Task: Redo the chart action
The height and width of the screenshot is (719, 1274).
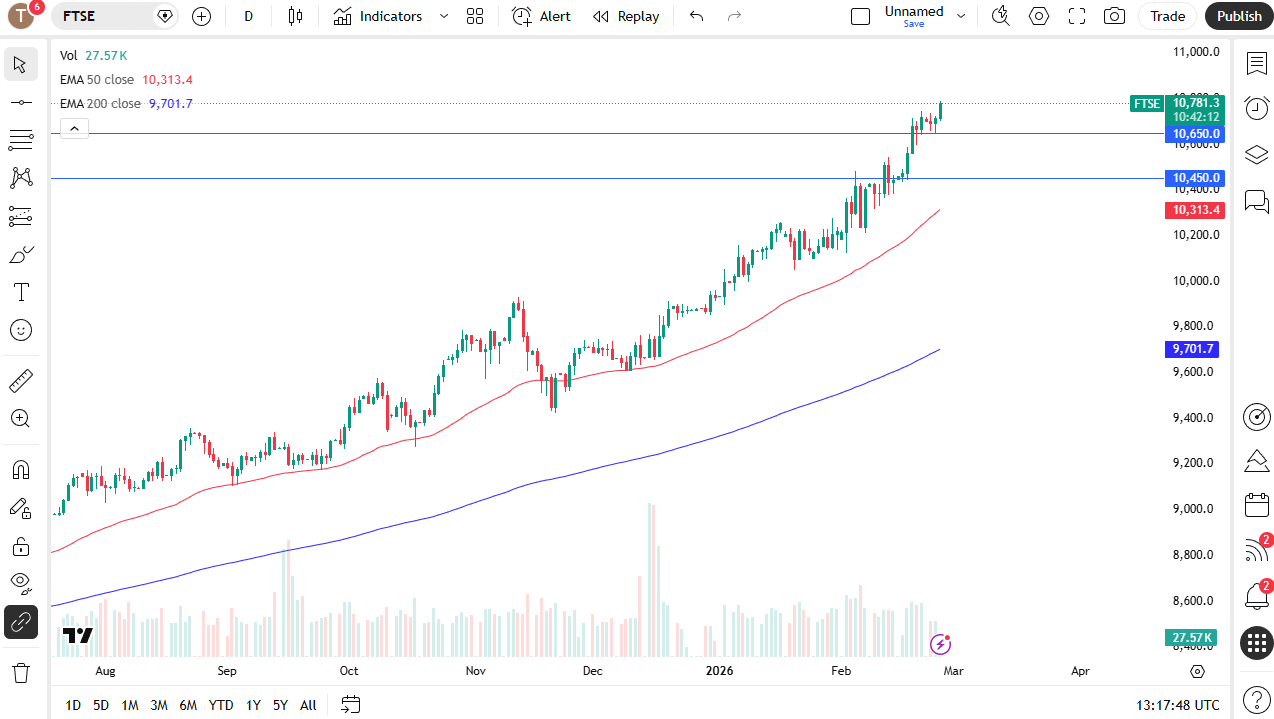Action: click(735, 16)
